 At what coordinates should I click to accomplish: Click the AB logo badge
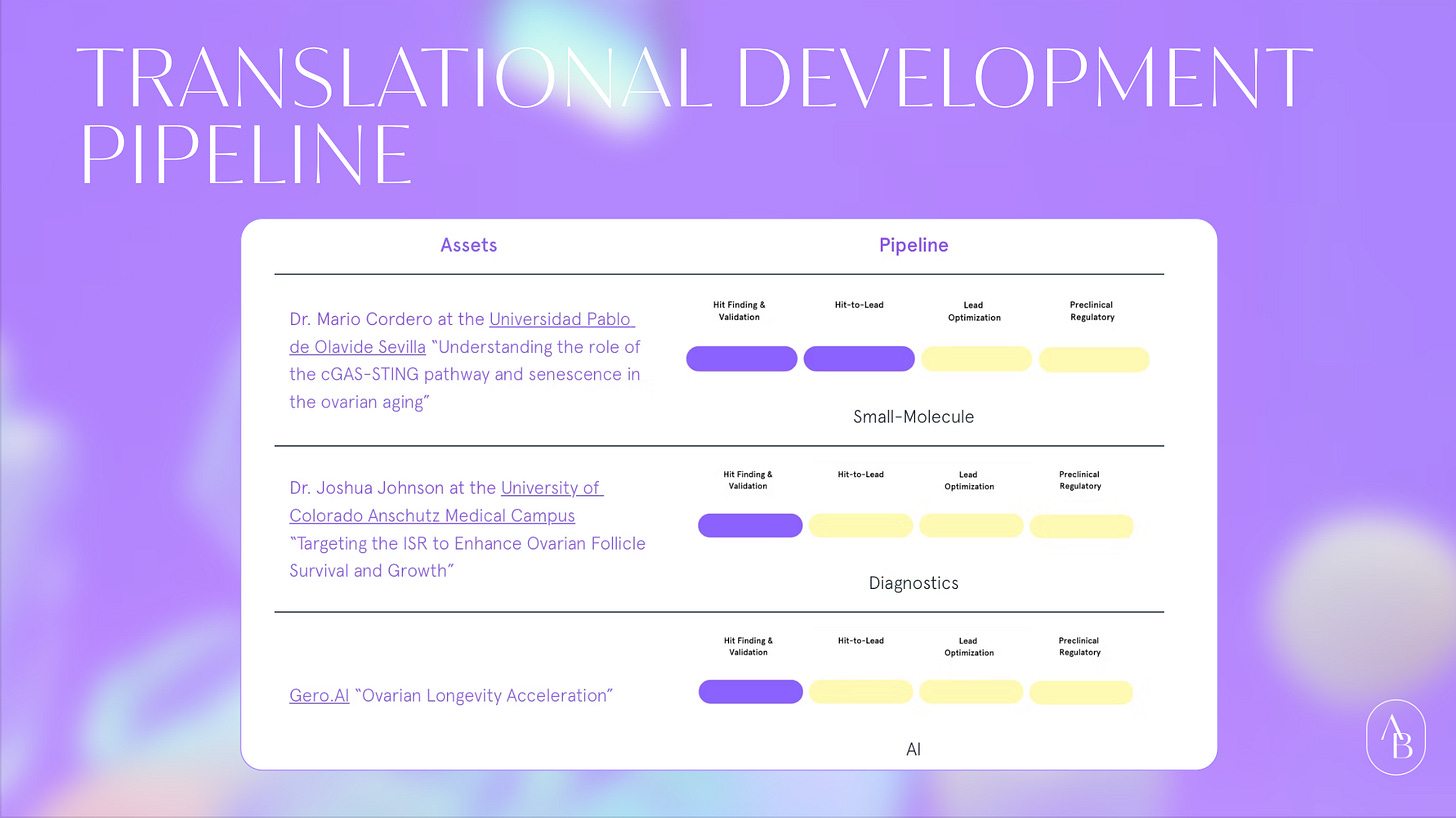pyautogui.click(x=1395, y=739)
